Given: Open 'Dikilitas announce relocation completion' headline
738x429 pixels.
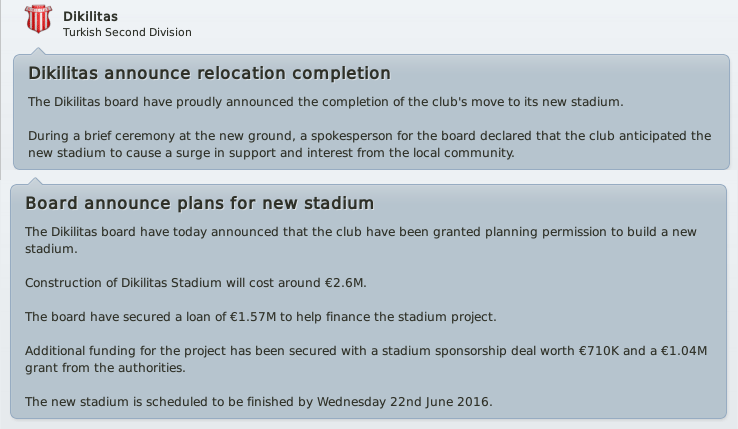Looking at the screenshot, I should (209, 73).
